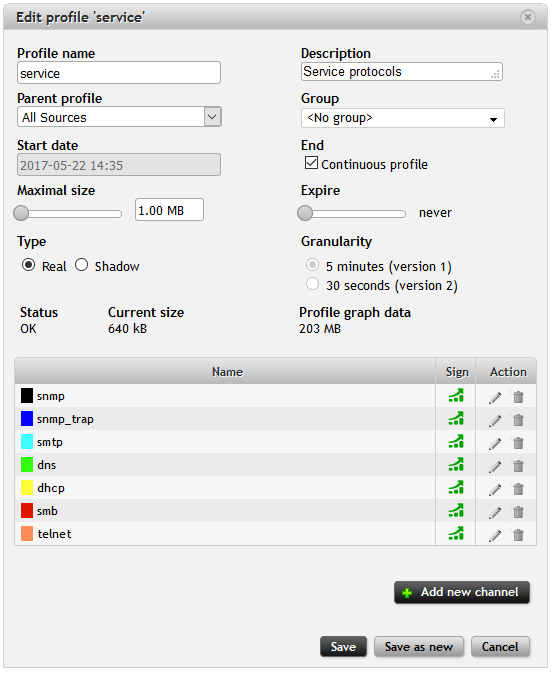Edit the dns channel with pencil icon

tap(495, 466)
